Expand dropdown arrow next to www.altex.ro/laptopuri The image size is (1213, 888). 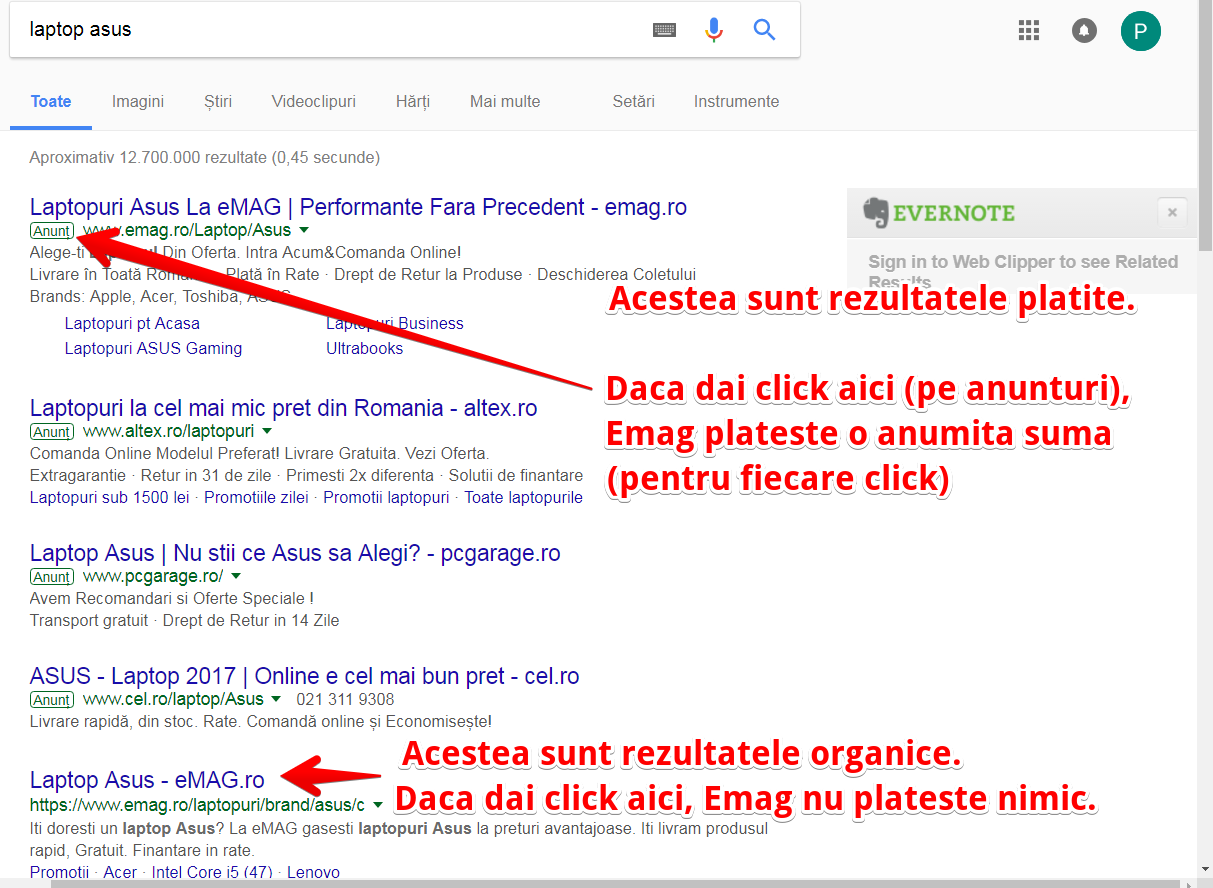266,432
